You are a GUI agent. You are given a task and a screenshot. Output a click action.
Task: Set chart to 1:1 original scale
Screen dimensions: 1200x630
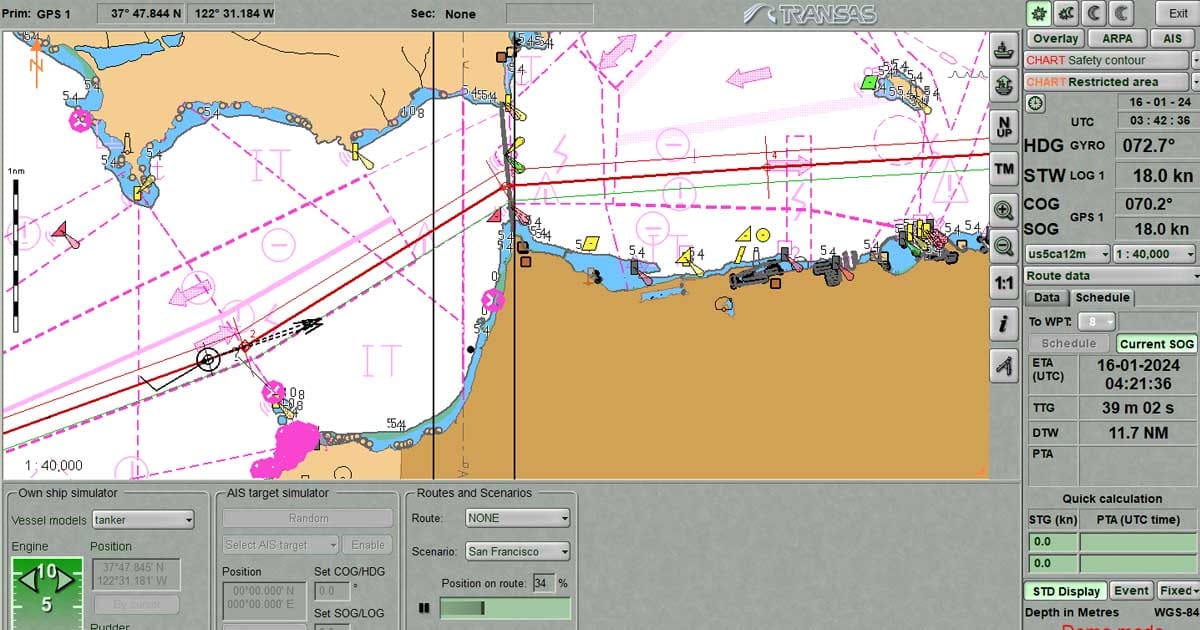(x=1004, y=284)
